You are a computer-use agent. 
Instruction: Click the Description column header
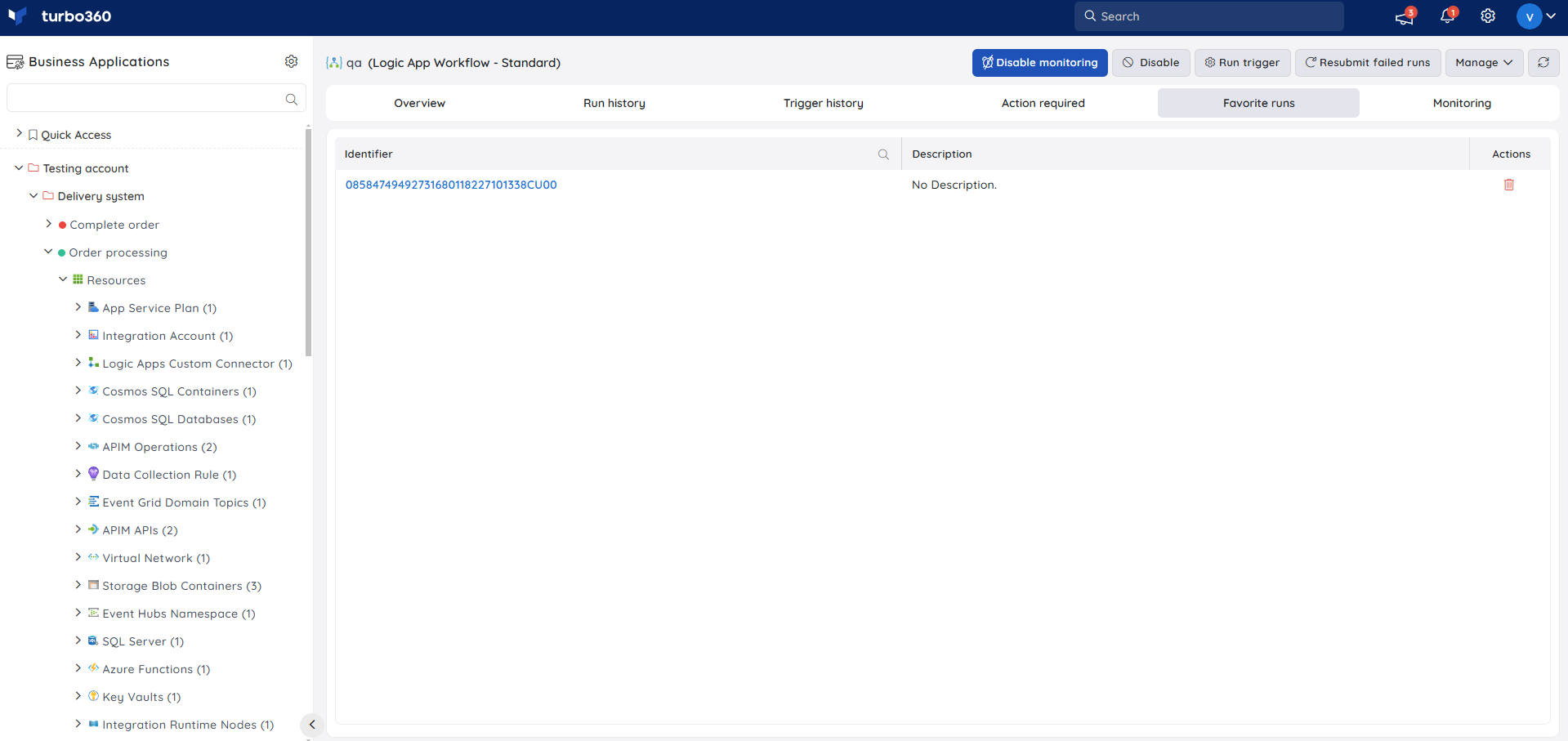click(x=1185, y=154)
